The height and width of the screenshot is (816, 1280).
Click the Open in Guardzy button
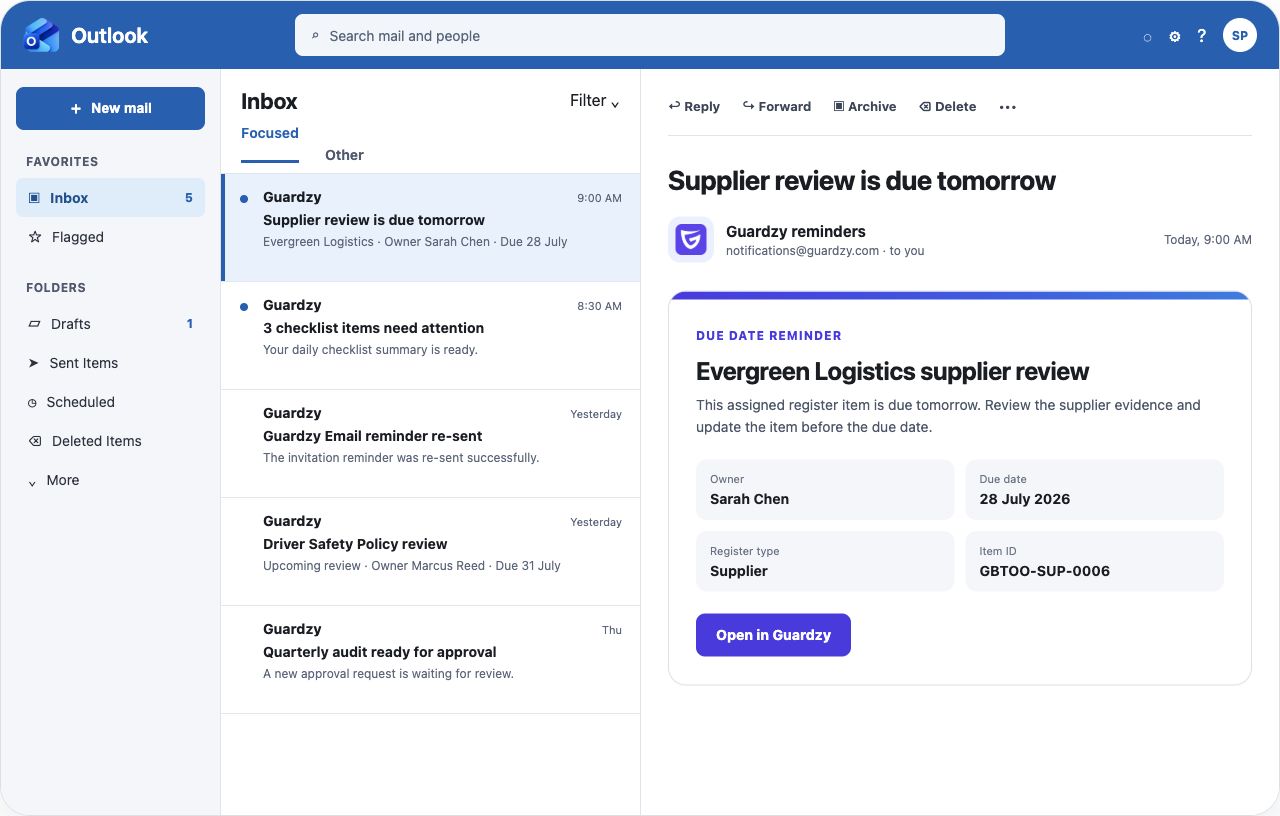(x=773, y=635)
